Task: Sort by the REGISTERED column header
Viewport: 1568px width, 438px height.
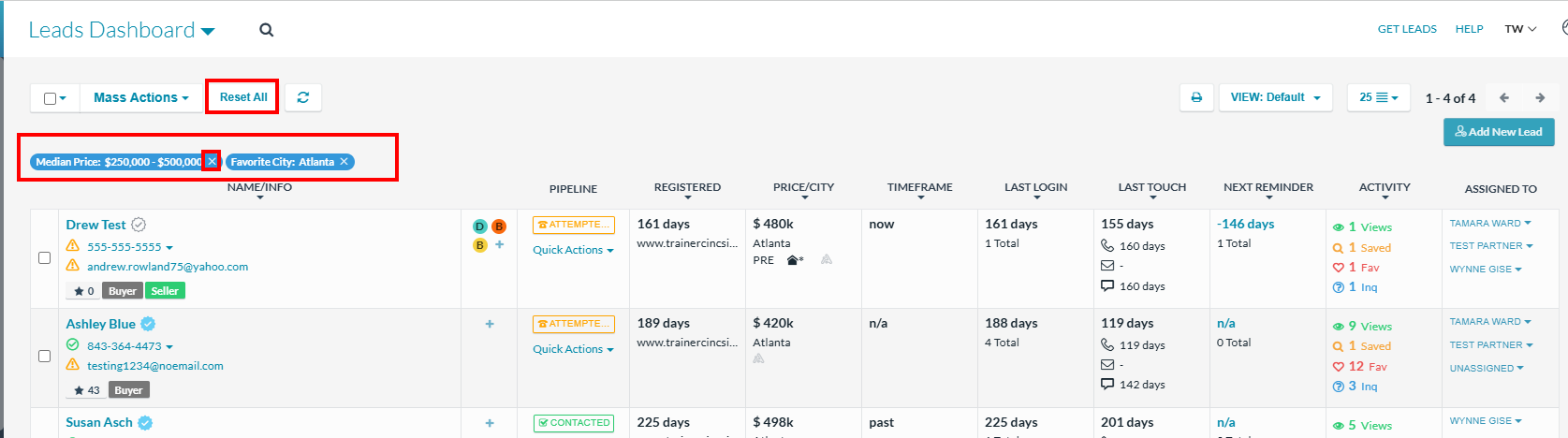Action: 687,190
